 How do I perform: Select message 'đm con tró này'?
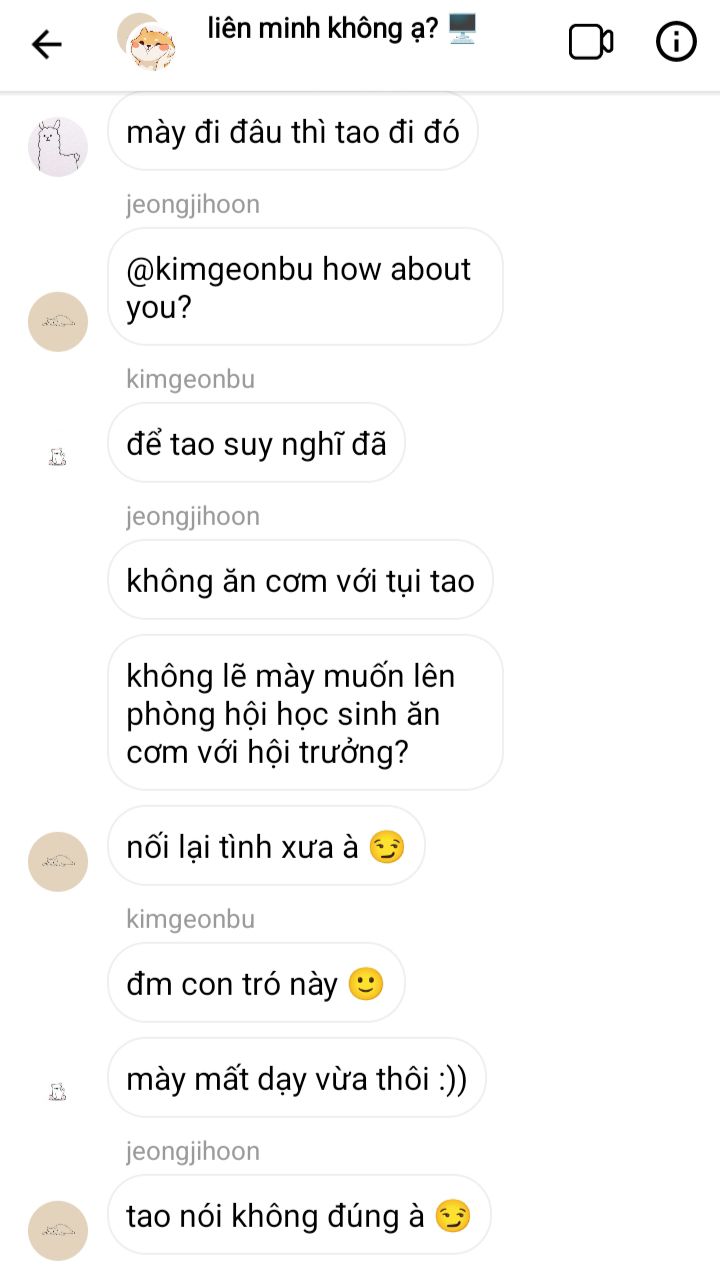[256, 983]
